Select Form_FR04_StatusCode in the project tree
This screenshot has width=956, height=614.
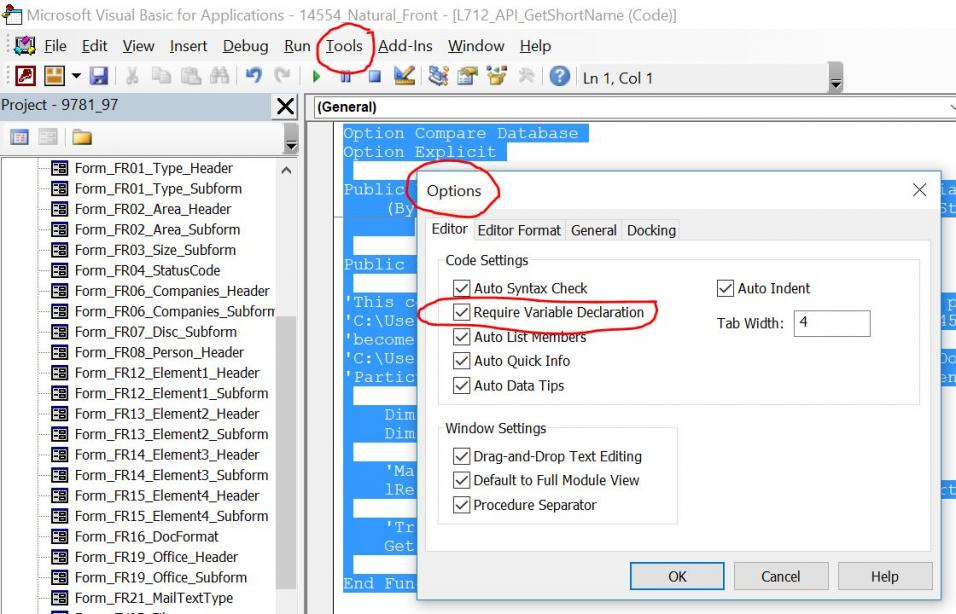click(147, 271)
